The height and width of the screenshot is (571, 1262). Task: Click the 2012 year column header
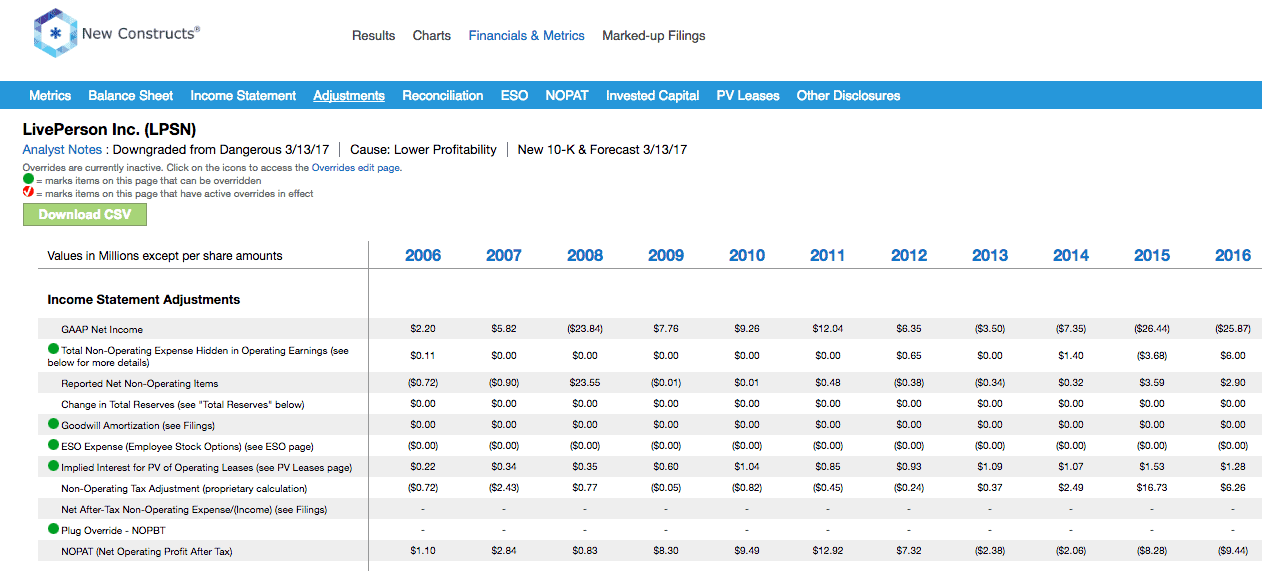click(x=909, y=256)
